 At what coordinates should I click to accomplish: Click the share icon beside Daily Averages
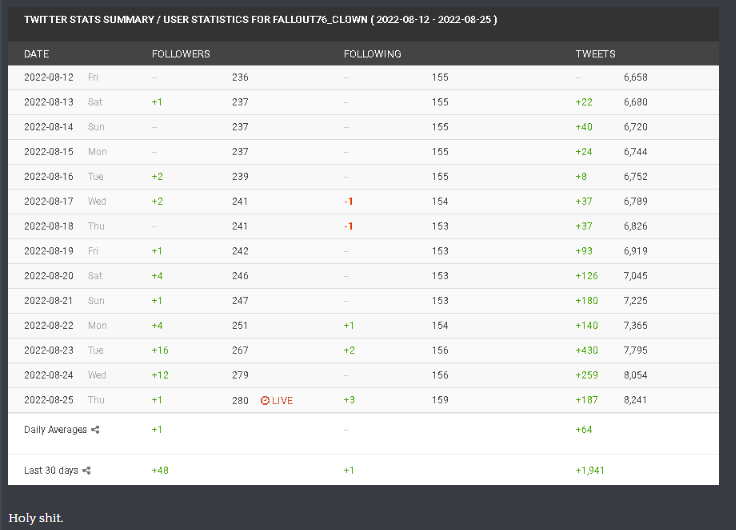(x=95, y=430)
